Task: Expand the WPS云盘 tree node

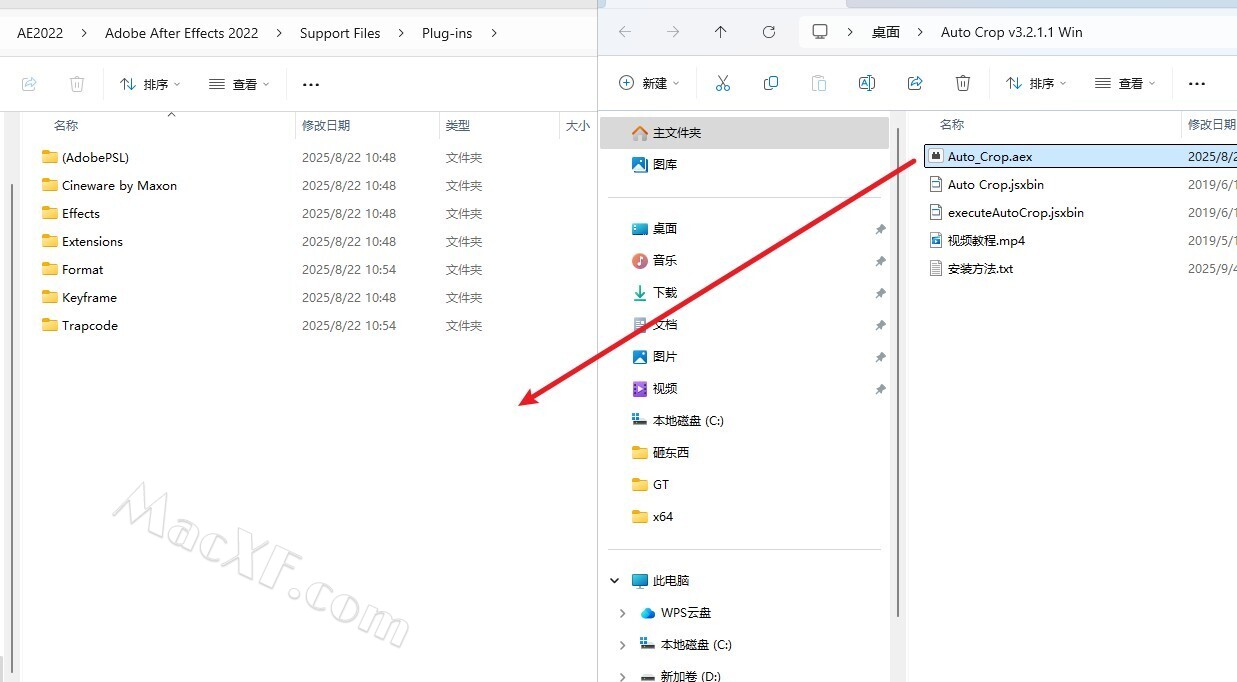Action: (x=622, y=612)
